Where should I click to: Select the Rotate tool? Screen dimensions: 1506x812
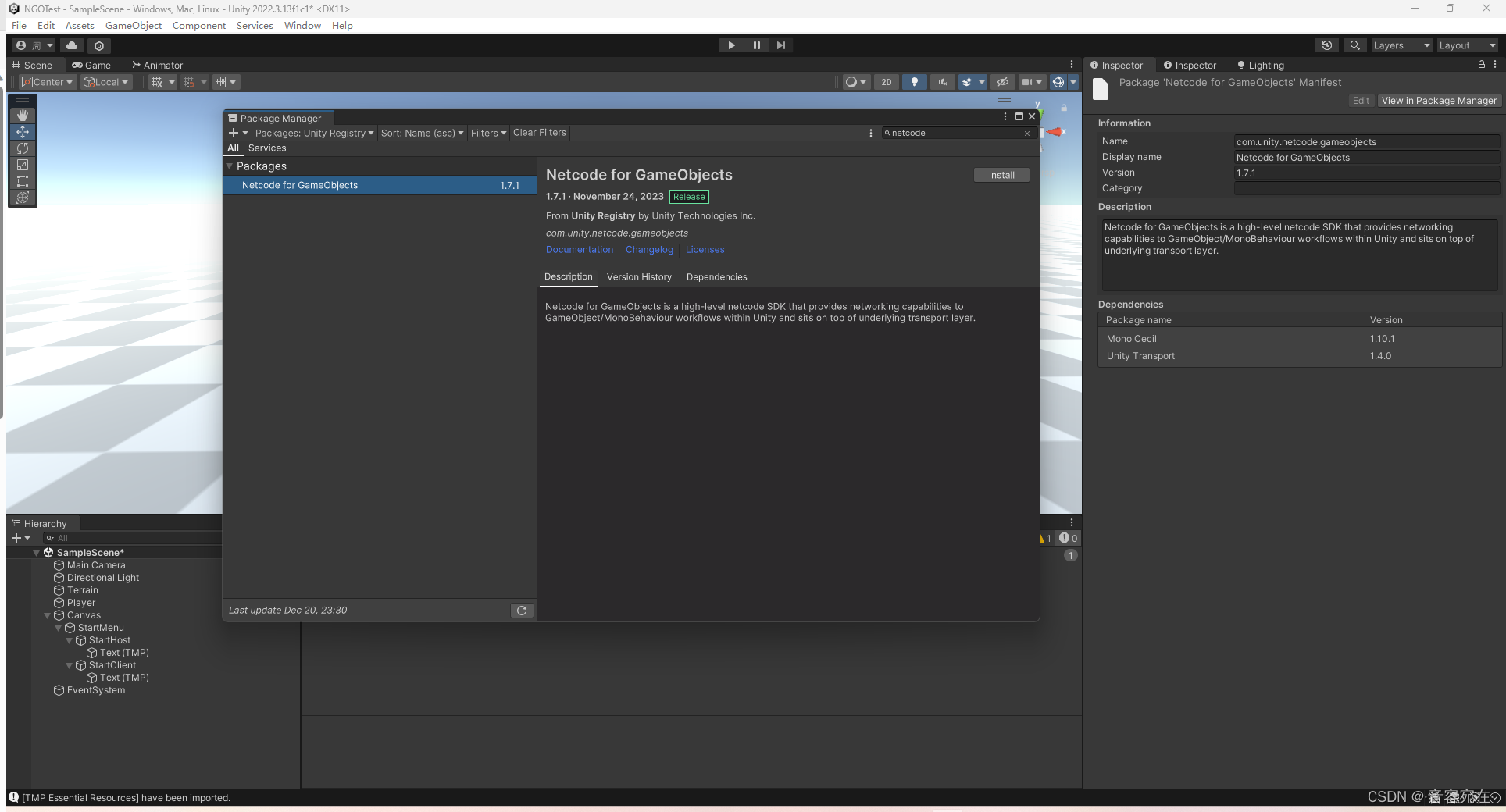tap(23, 148)
